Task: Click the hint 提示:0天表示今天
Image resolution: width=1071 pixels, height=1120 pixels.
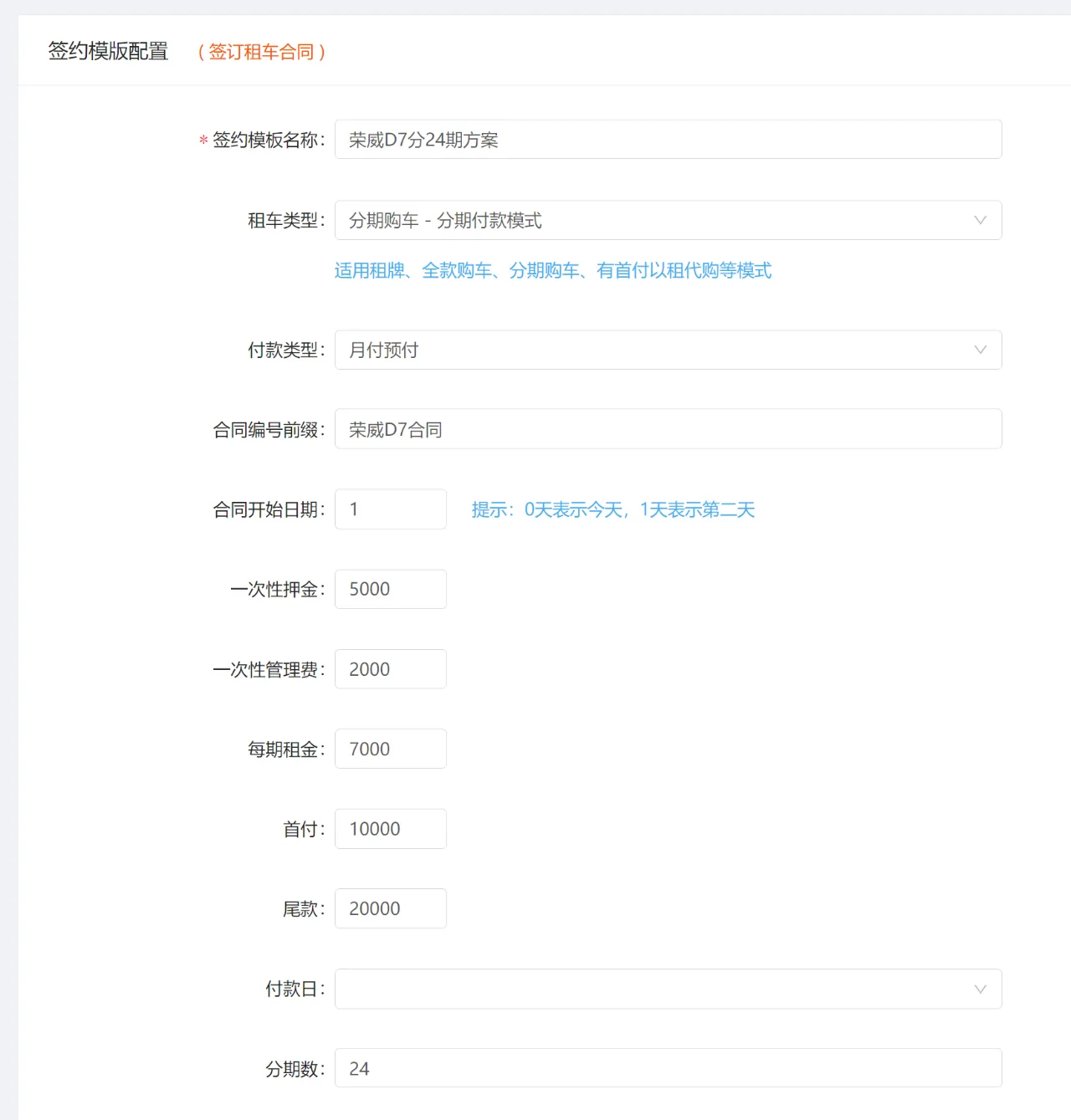Action: click(x=612, y=509)
